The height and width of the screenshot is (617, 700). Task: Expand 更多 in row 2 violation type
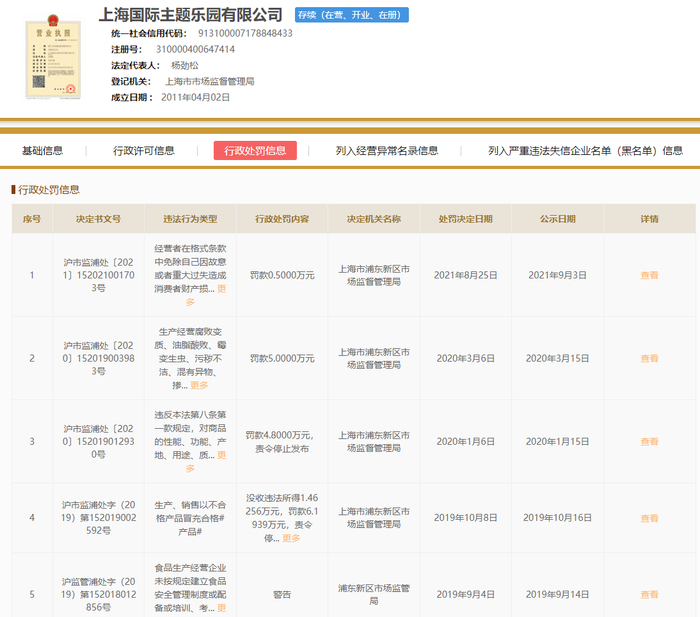199,385
